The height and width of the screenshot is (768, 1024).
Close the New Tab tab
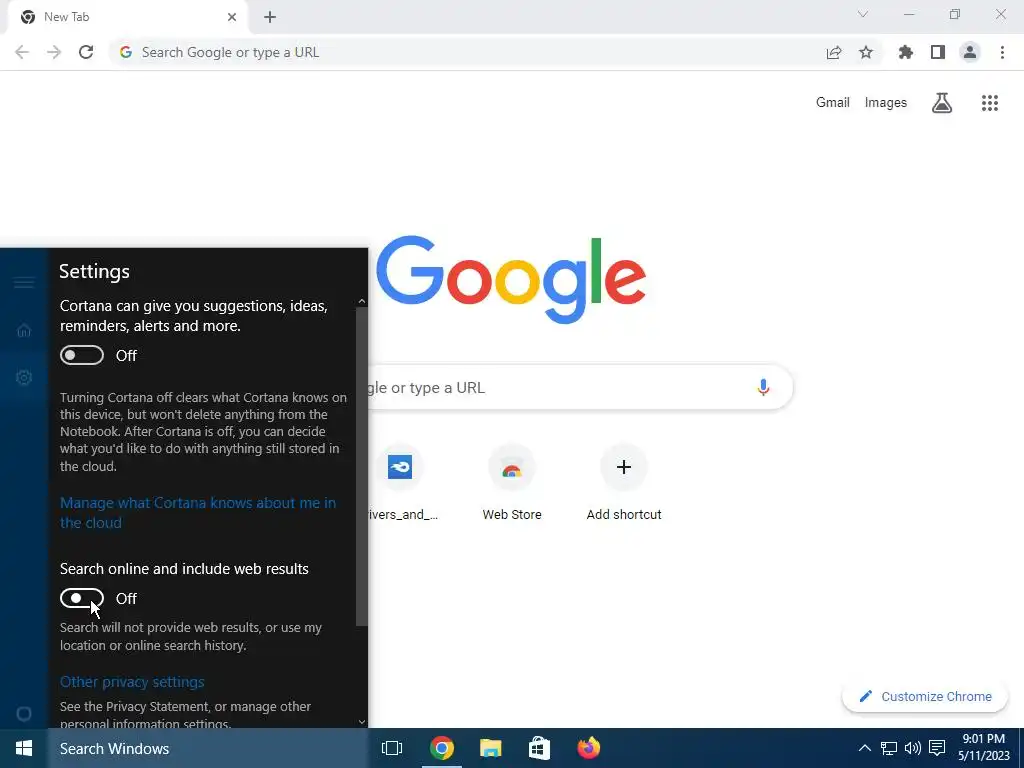[232, 17]
